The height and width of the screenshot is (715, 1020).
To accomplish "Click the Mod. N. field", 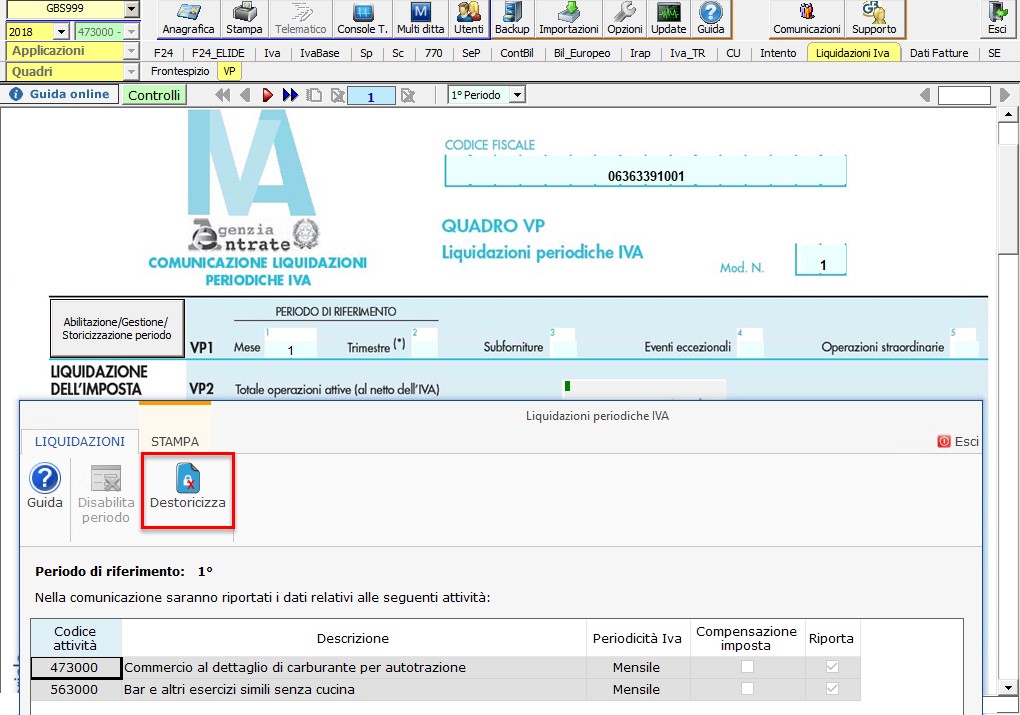I will point(821,260).
